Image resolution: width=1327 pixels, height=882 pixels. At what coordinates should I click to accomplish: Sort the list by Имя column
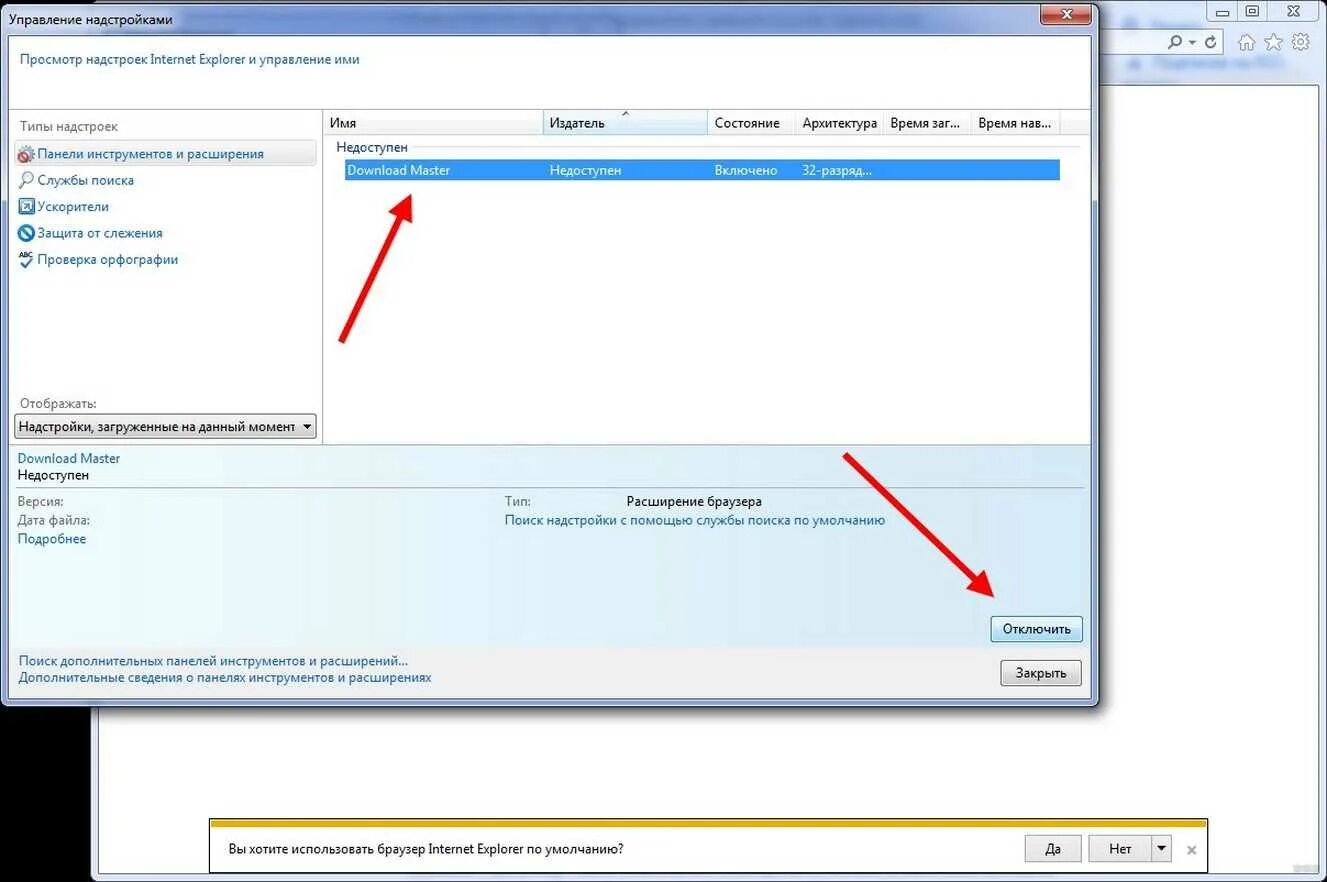(434, 123)
